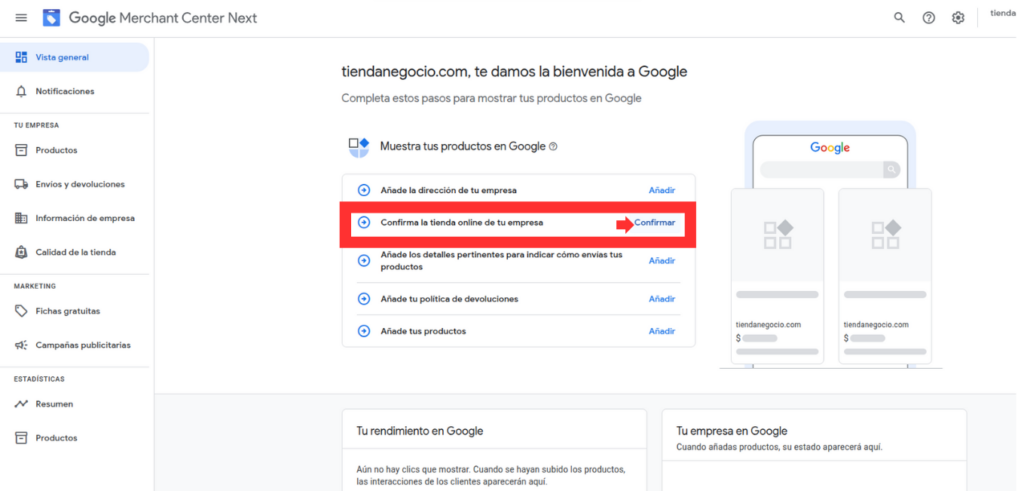This screenshot has height=491, width=1024.
Task: Click info icon next to Muestra tus productos
Action: tap(553, 147)
